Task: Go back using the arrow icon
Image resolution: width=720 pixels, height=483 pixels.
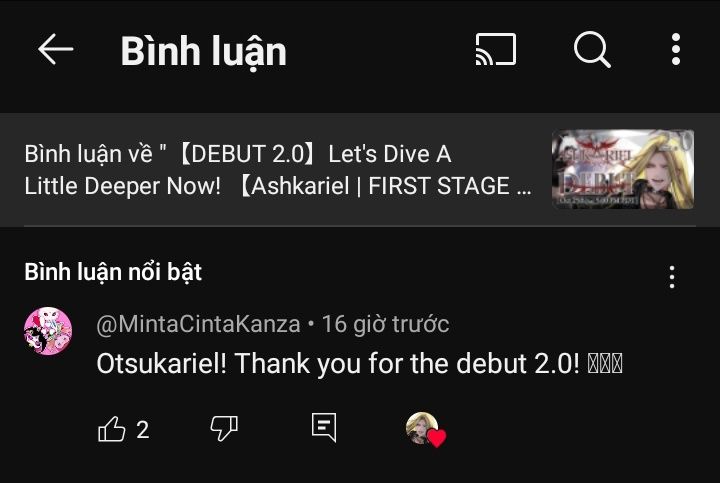Action: 55,50
